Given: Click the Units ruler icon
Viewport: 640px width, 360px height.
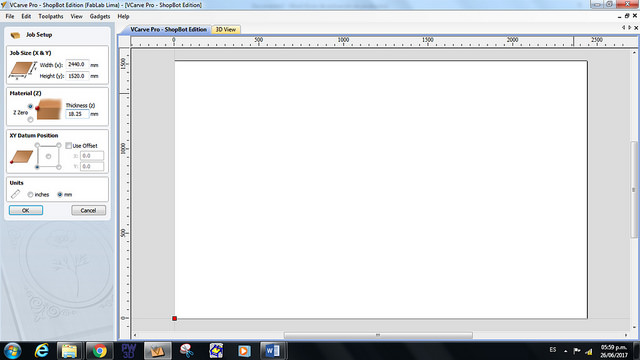Looking at the screenshot, I should point(16,194).
